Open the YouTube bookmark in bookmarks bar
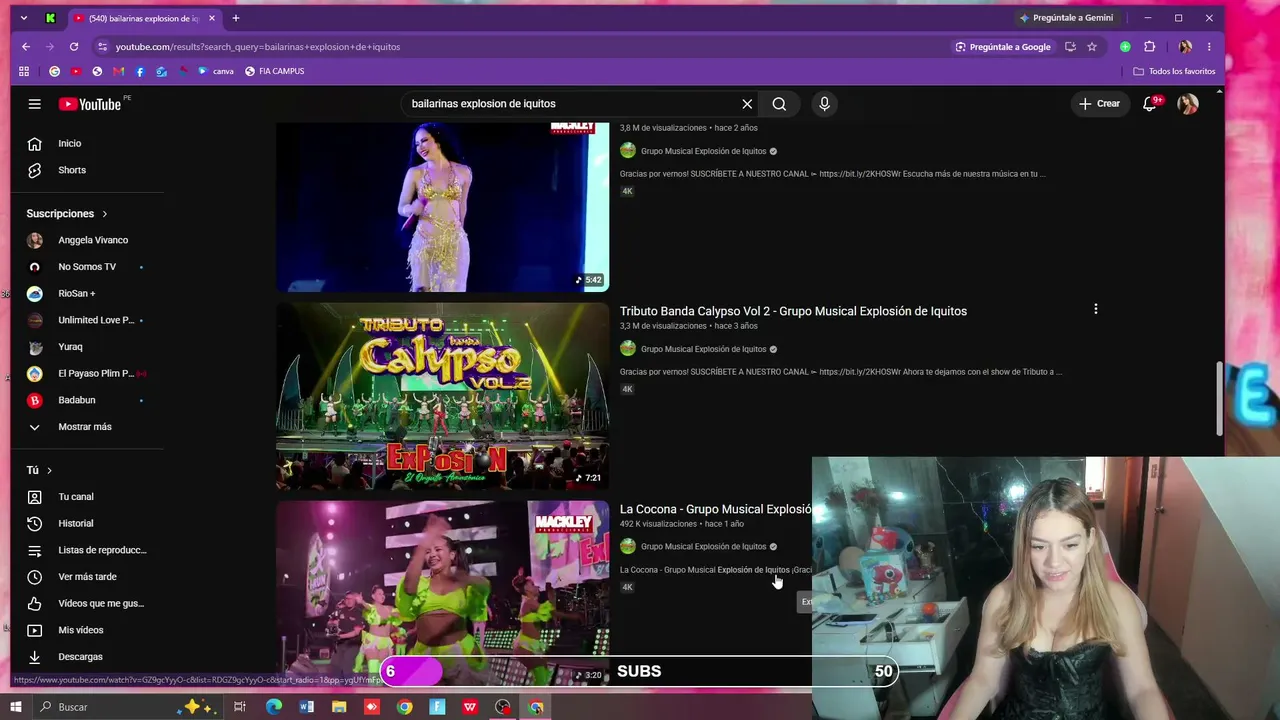 (76, 72)
